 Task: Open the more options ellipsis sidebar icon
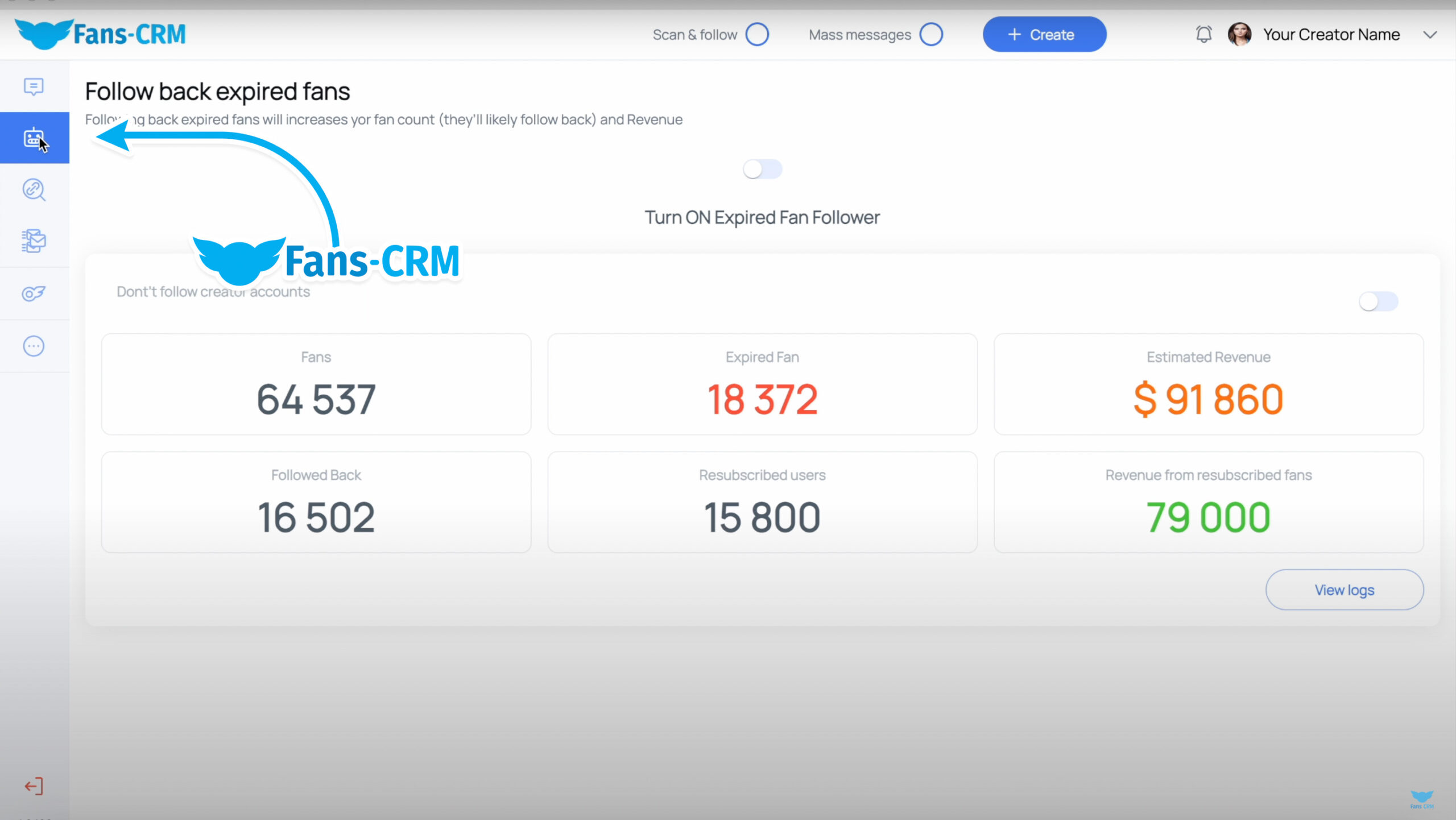pos(34,346)
